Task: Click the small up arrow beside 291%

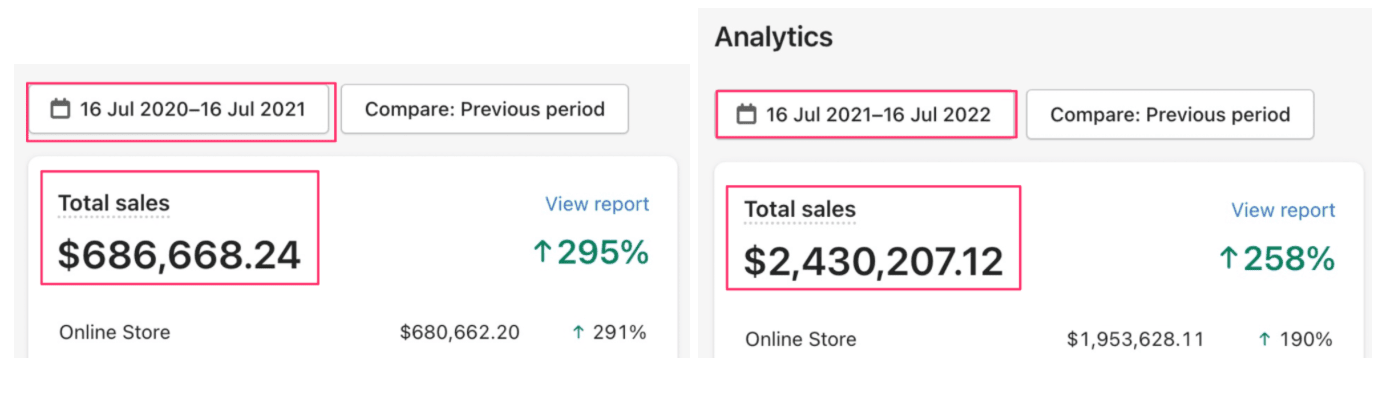Action: 578,333
